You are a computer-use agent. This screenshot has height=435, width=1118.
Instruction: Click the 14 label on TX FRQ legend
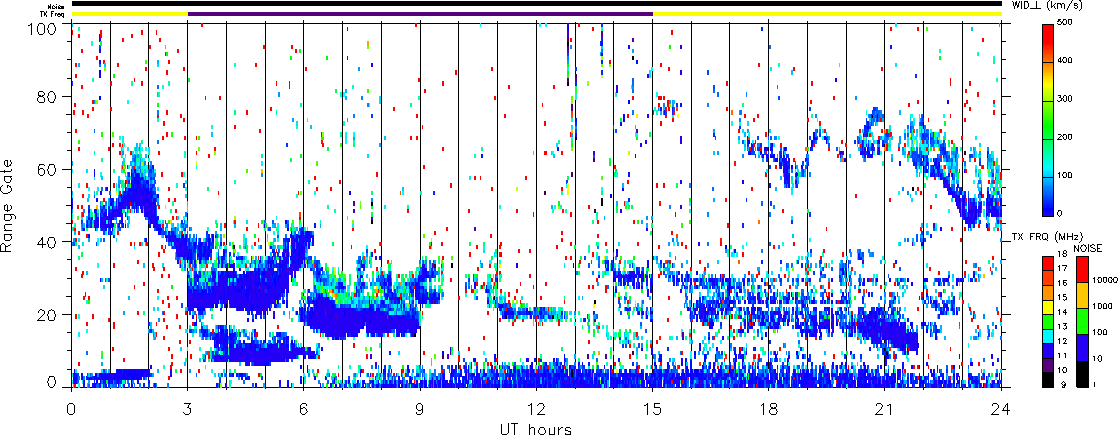coord(1063,312)
